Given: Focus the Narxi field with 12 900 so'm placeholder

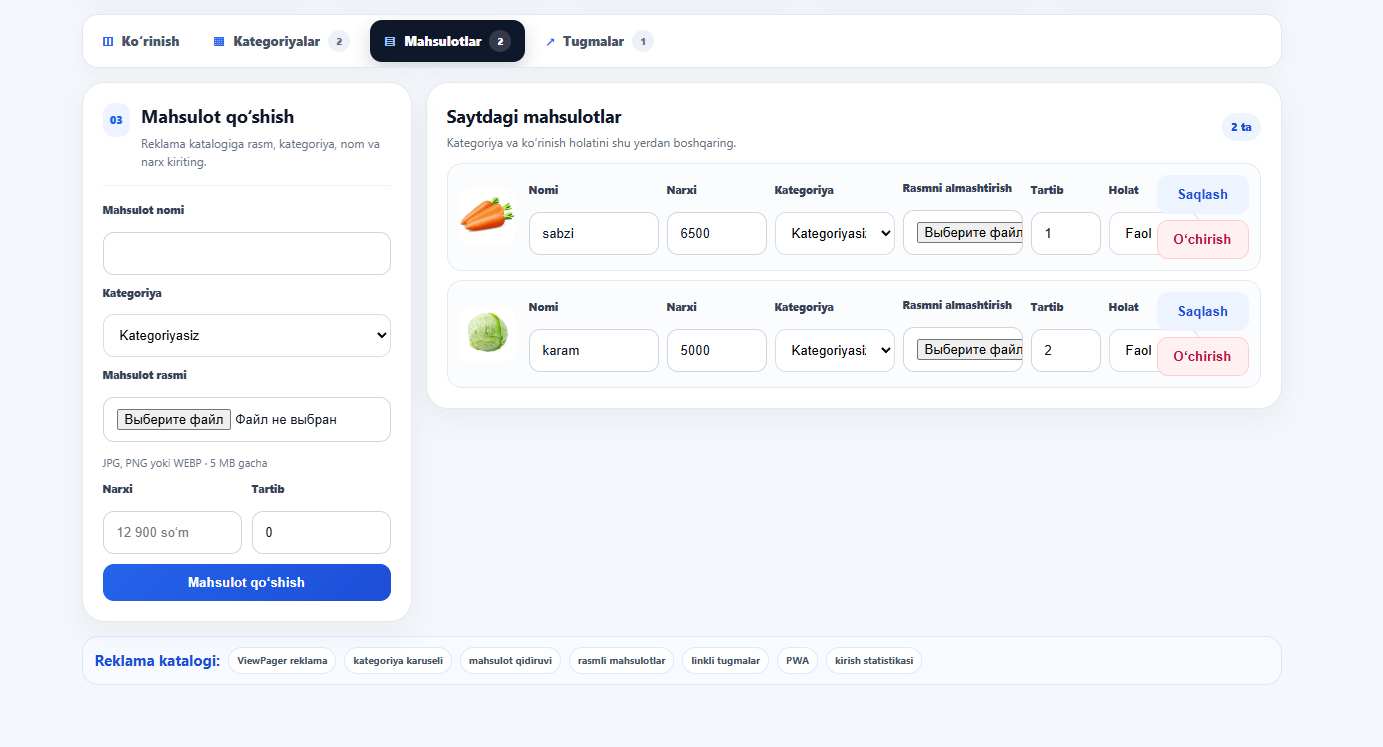Looking at the screenshot, I should 172,533.
